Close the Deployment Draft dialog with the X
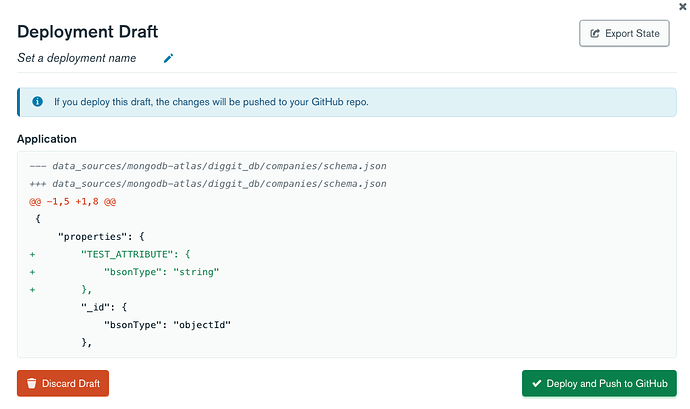The height and width of the screenshot is (409, 690). 682,6
